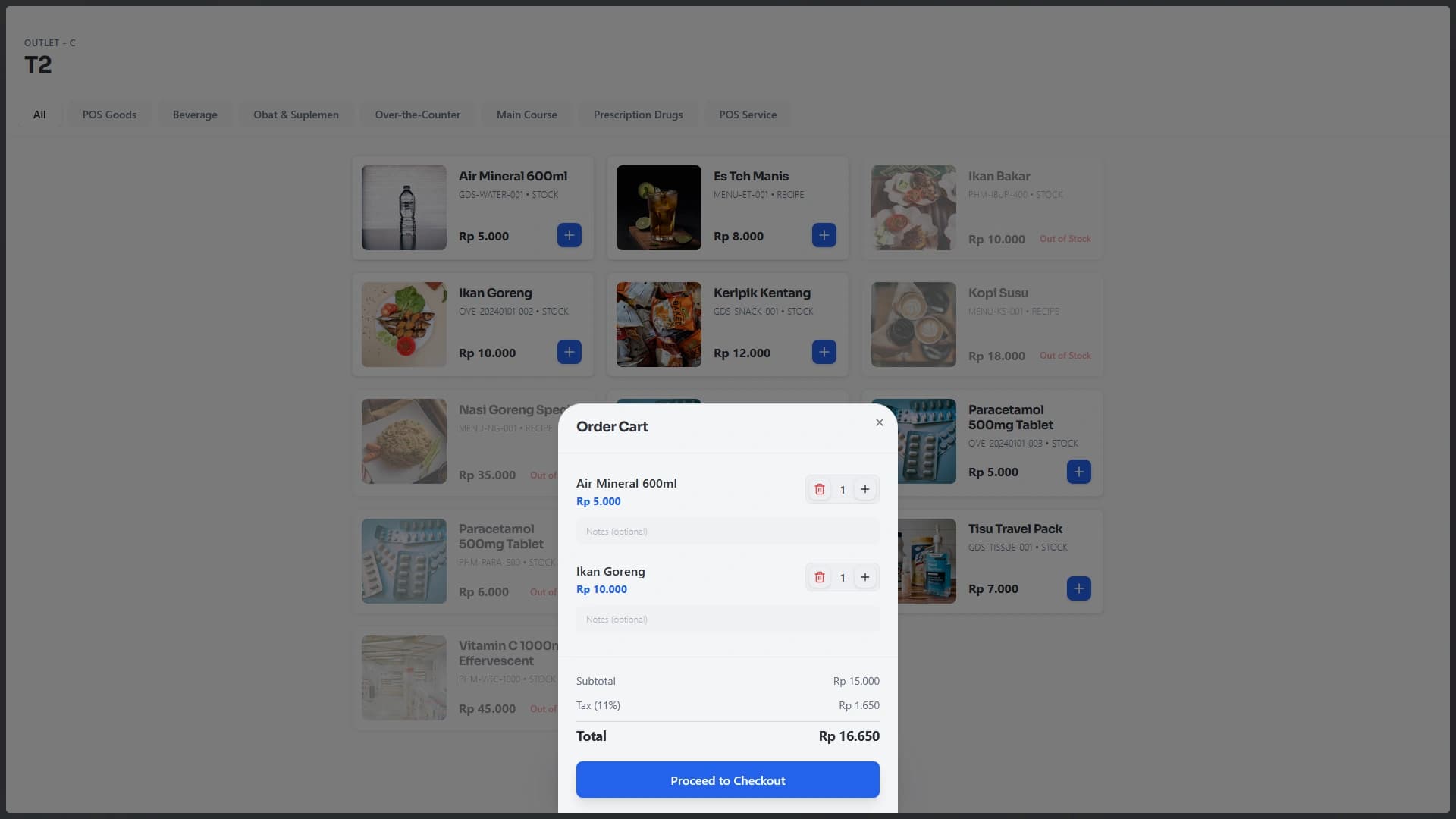Click the Rp 8.000 Es Teh price
Screen dimensions: 1456x819
click(x=739, y=237)
